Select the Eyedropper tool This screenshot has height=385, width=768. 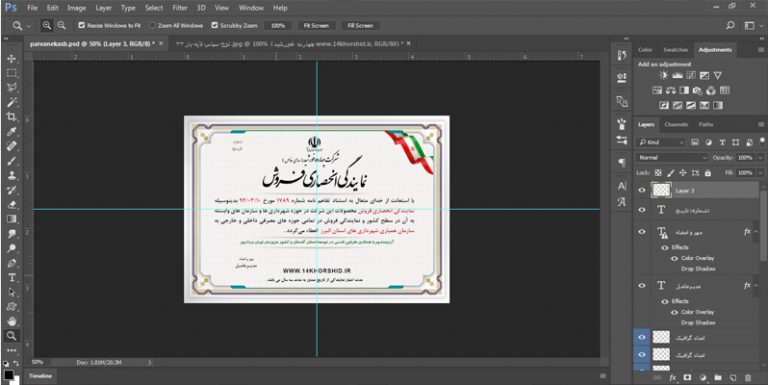tap(11, 131)
